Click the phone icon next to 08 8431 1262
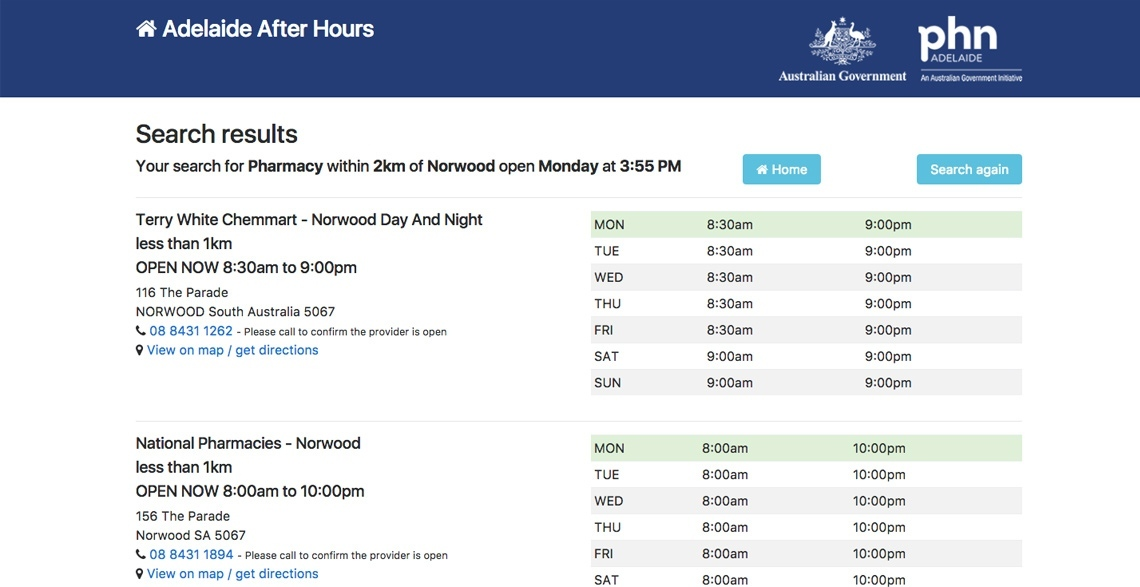This screenshot has width=1140, height=587. 139,330
